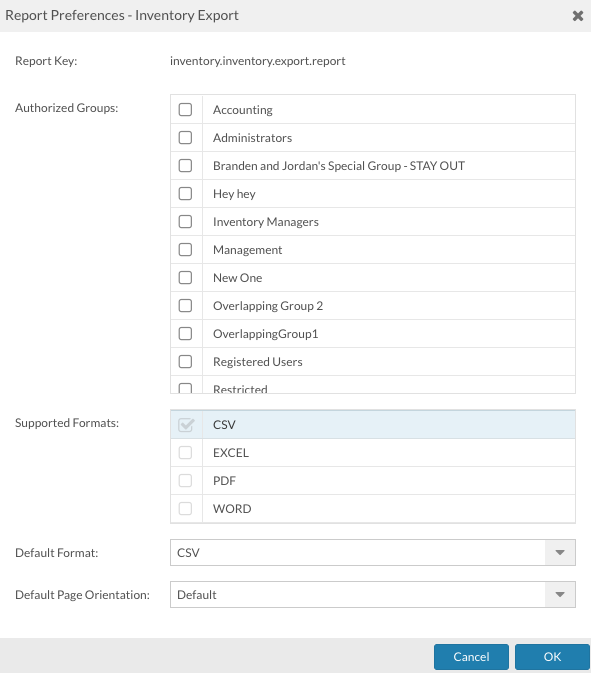Tick the OverlappingGroup1 checkbox
The width and height of the screenshot is (591, 673).
185,333
